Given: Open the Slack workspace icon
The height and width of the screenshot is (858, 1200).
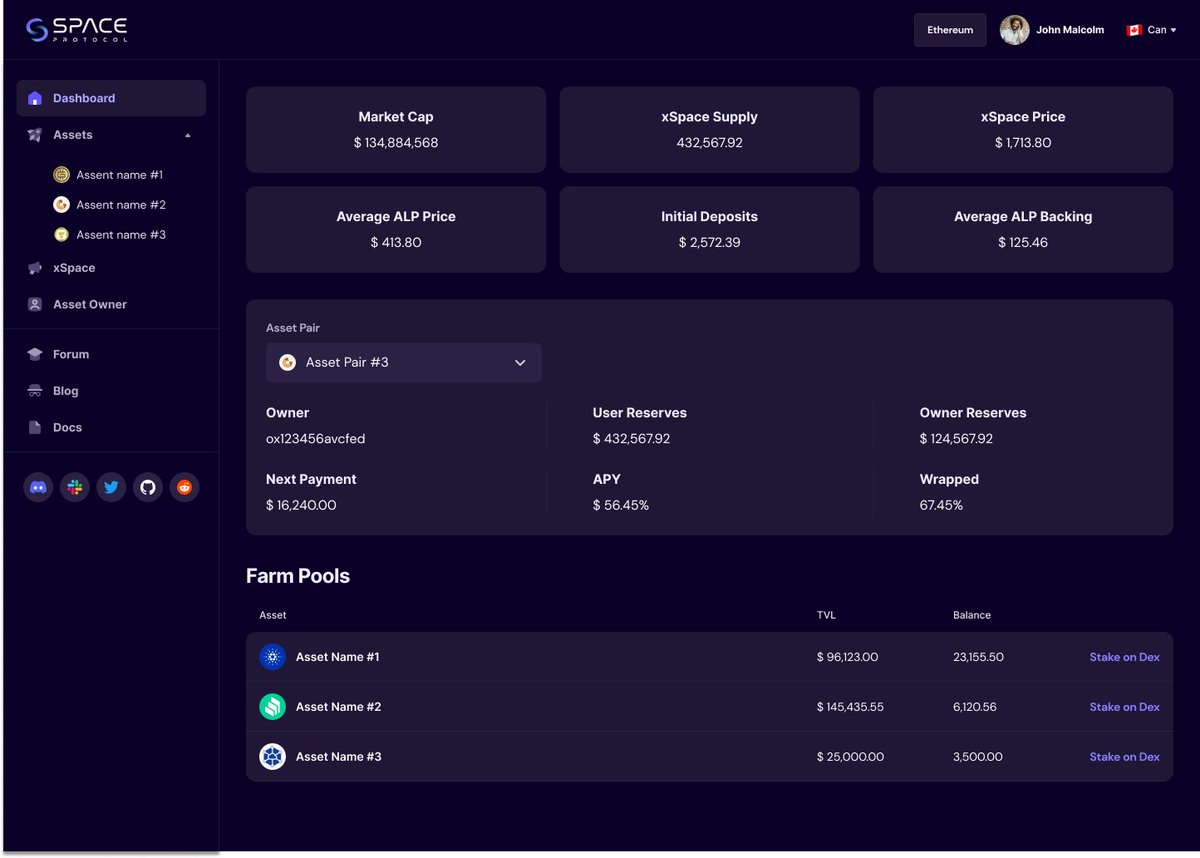Looking at the screenshot, I should tap(74, 487).
